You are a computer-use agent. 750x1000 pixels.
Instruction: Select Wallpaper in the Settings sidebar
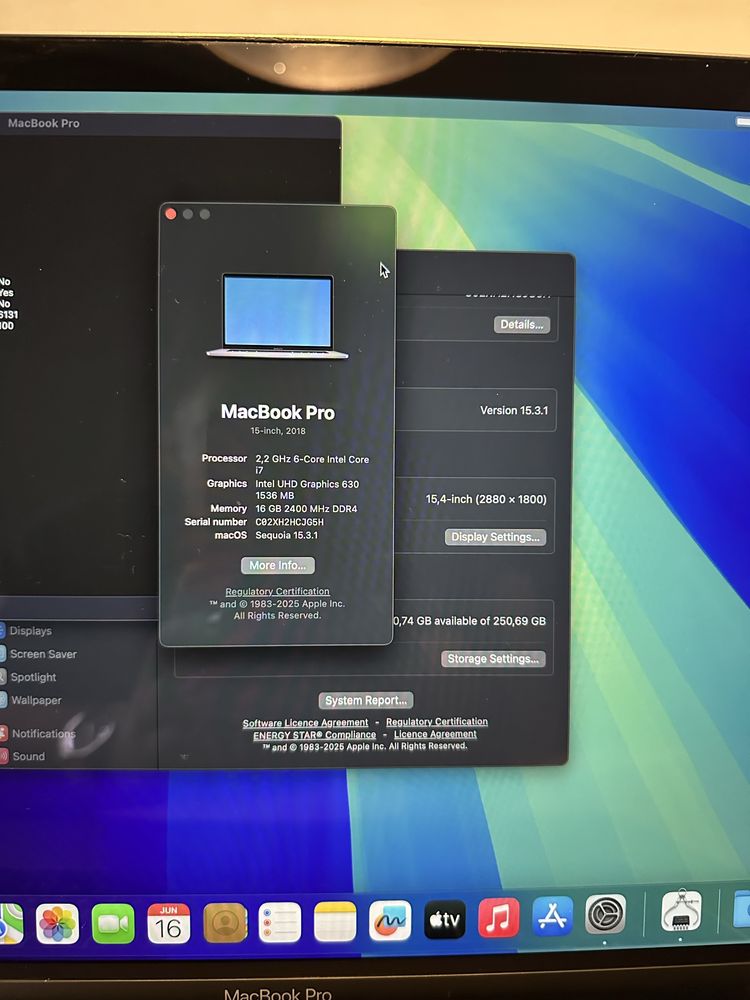(x=36, y=700)
